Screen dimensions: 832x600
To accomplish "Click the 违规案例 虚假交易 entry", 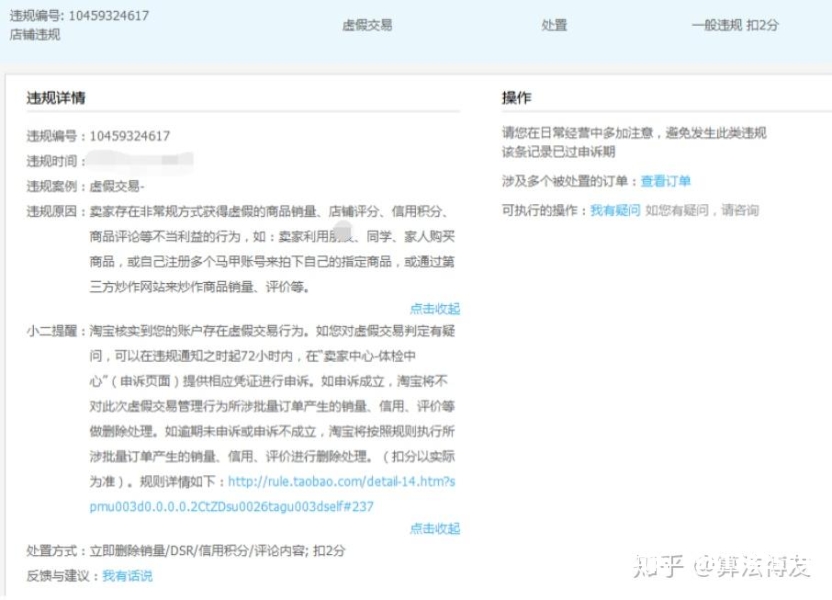I will 117,185.
